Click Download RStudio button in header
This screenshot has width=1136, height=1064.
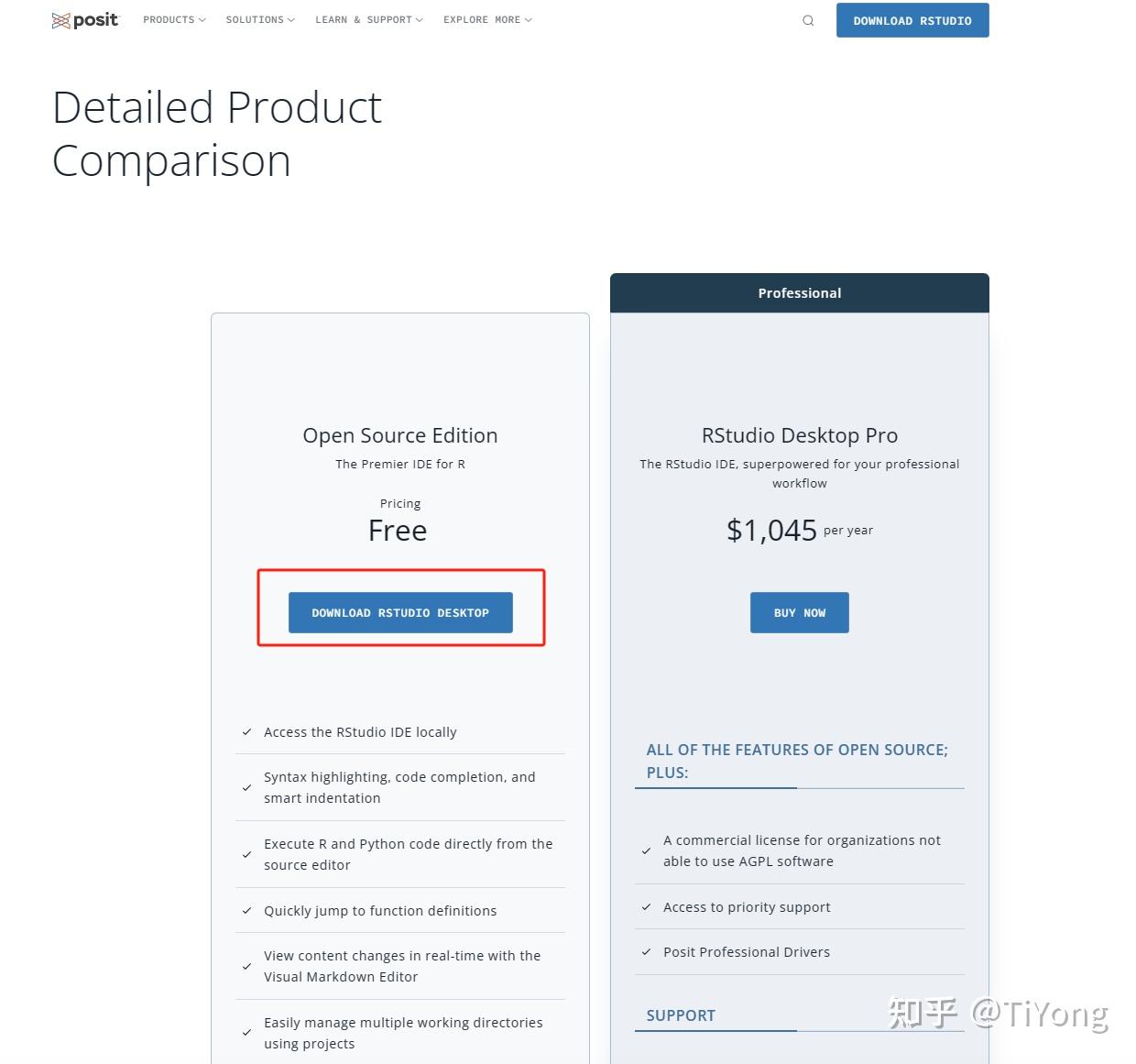pos(912,20)
